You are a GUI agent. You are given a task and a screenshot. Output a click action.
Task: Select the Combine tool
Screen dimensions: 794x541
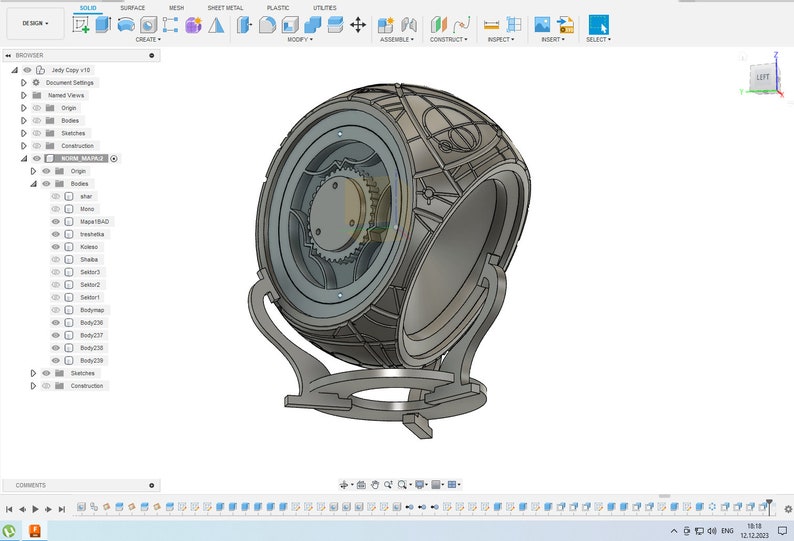click(x=312, y=24)
